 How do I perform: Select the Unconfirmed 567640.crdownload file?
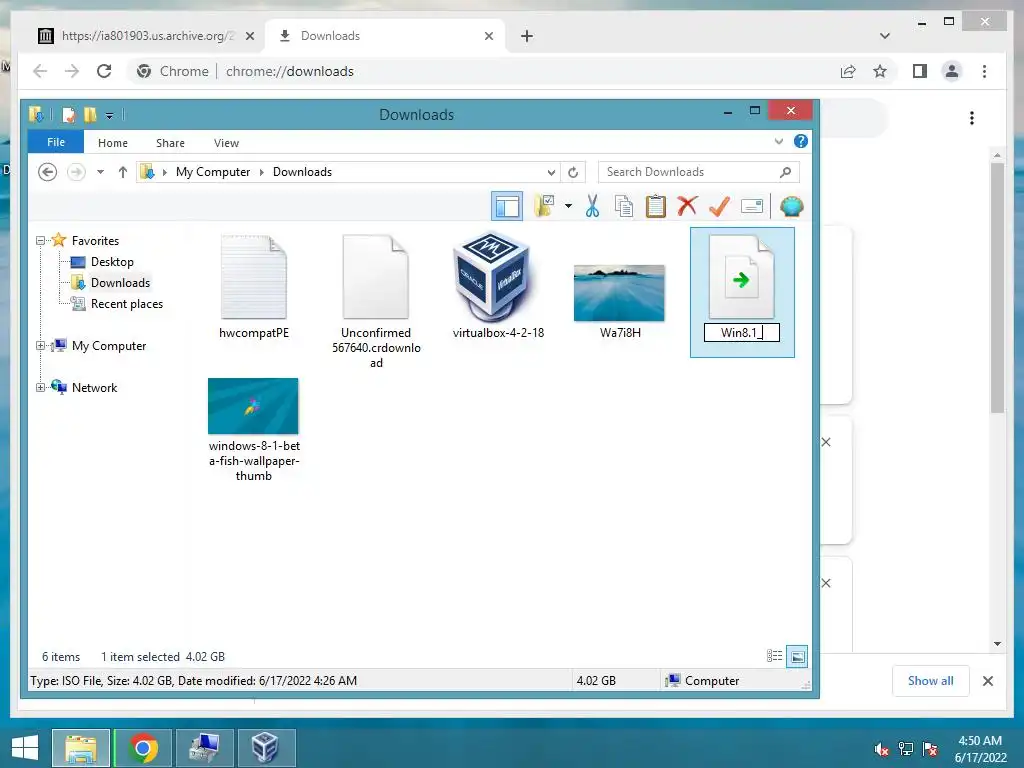(x=376, y=302)
